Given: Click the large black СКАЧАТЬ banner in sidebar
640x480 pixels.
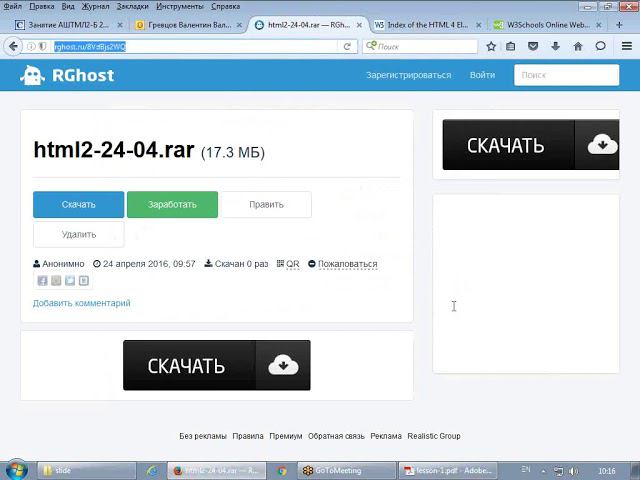Looking at the screenshot, I should (x=531, y=145).
